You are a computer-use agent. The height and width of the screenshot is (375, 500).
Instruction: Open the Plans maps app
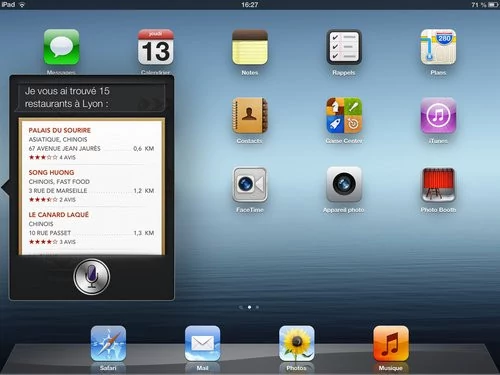point(438,47)
